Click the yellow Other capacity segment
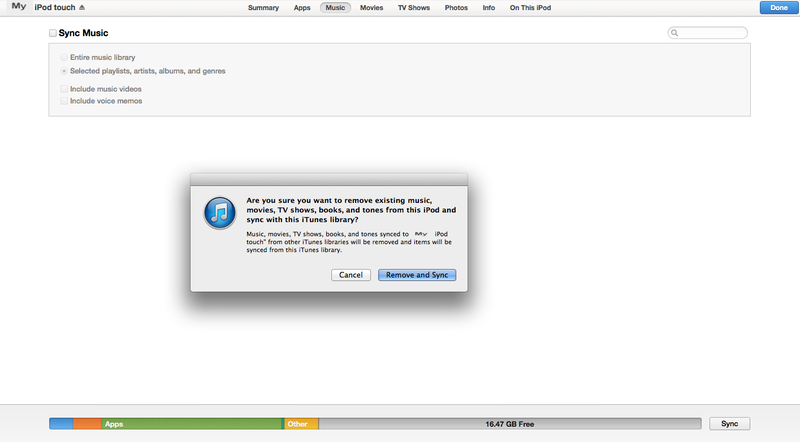The width and height of the screenshot is (800, 442). [x=302, y=424]
